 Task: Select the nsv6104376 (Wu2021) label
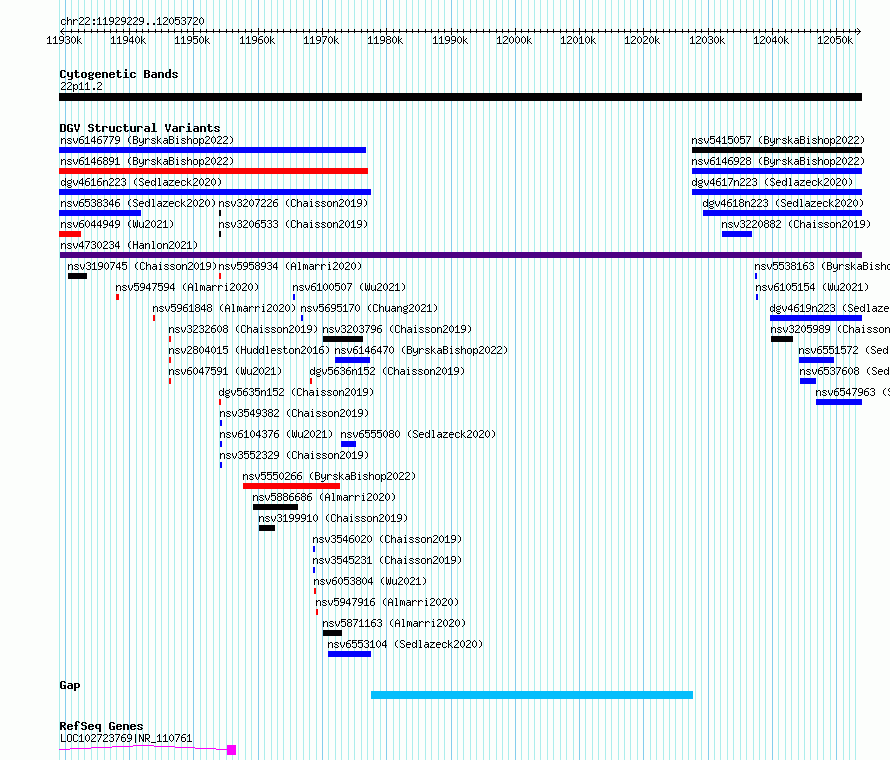pos(276,434)
